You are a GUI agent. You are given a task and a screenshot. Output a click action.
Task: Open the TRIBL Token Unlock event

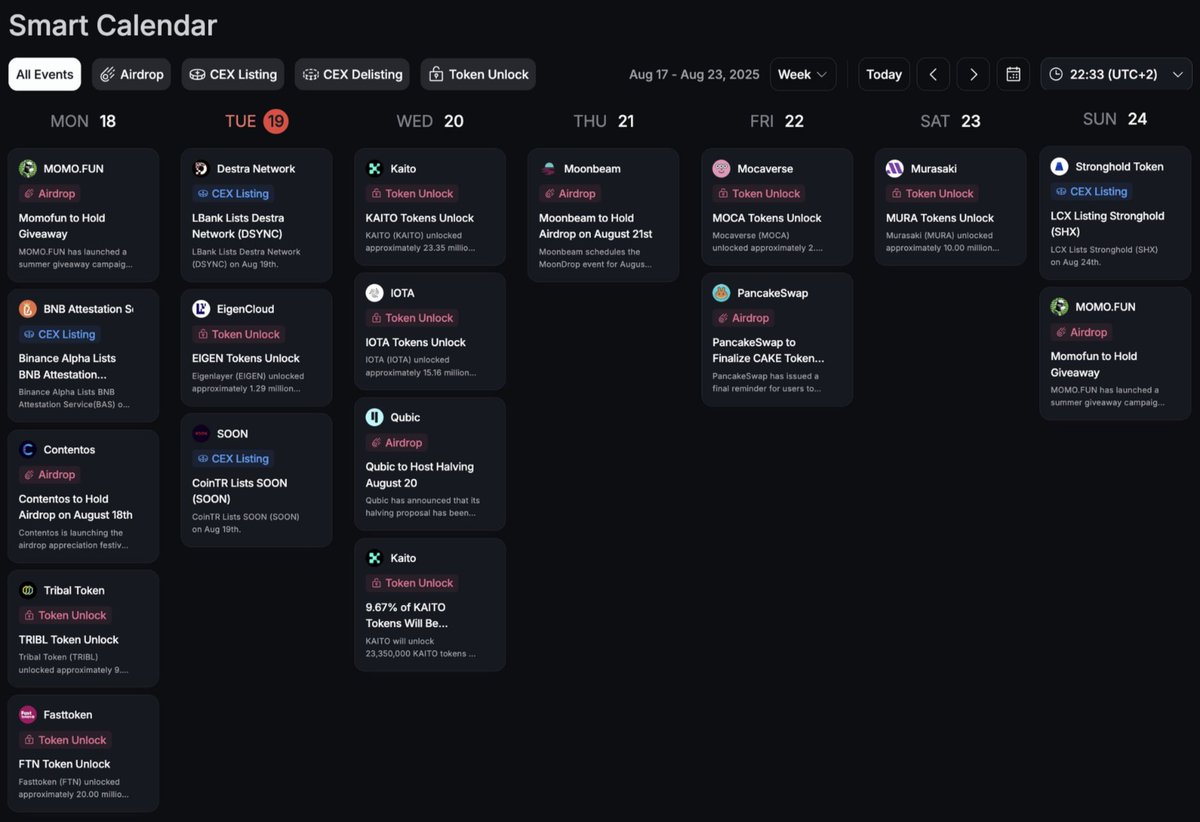point(83,629)
